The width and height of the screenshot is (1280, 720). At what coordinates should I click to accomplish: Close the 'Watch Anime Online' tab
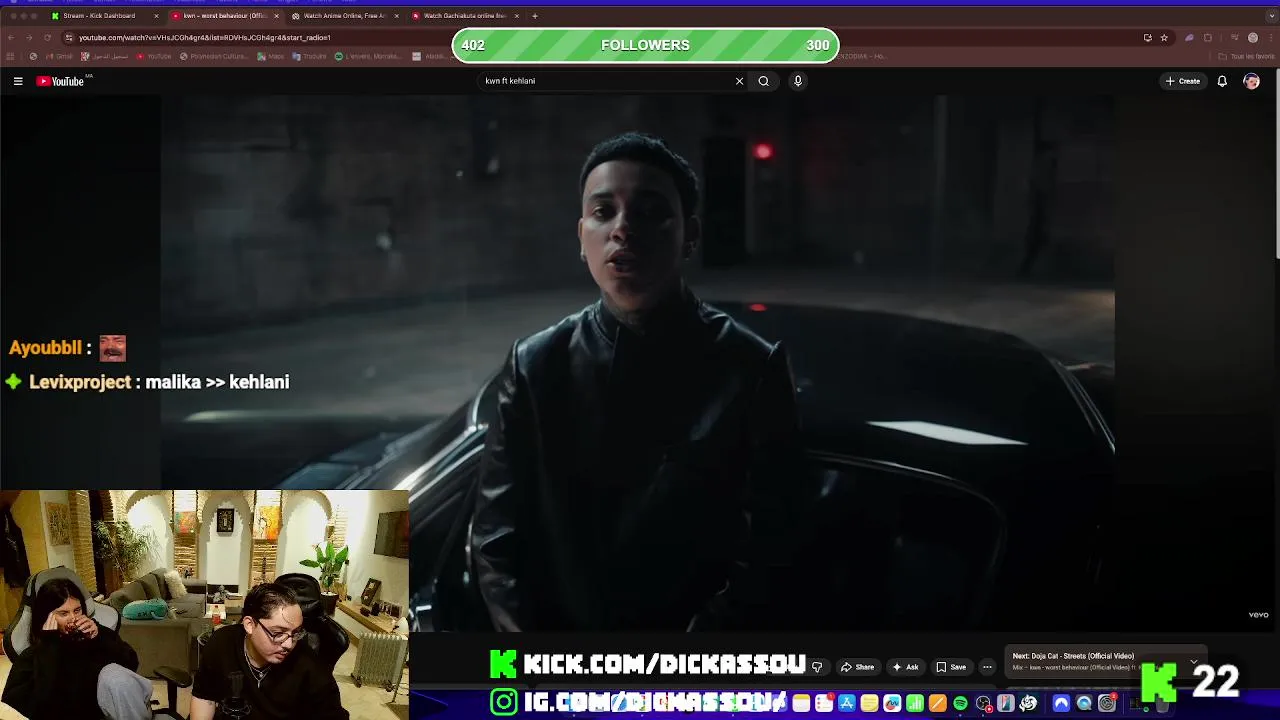(x=396, y=16)
